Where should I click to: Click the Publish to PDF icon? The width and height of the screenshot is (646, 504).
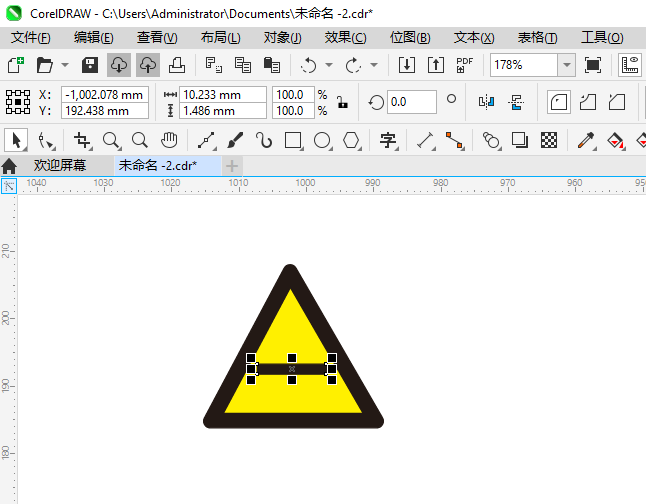pyautogui.click(x=464, y=65)
